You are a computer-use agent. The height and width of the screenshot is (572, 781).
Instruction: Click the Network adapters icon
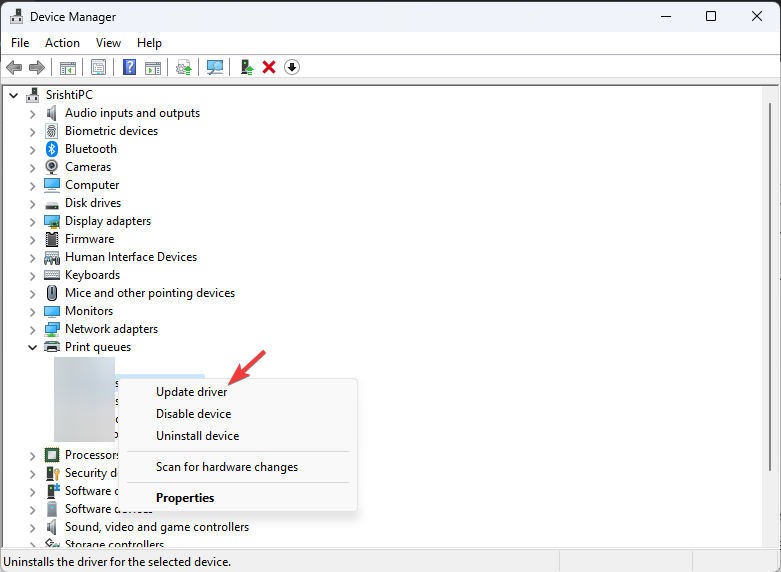[x=52, y=329]
